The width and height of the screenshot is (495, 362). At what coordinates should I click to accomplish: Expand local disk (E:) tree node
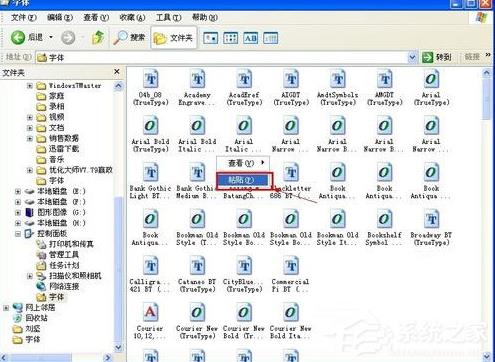18,192
